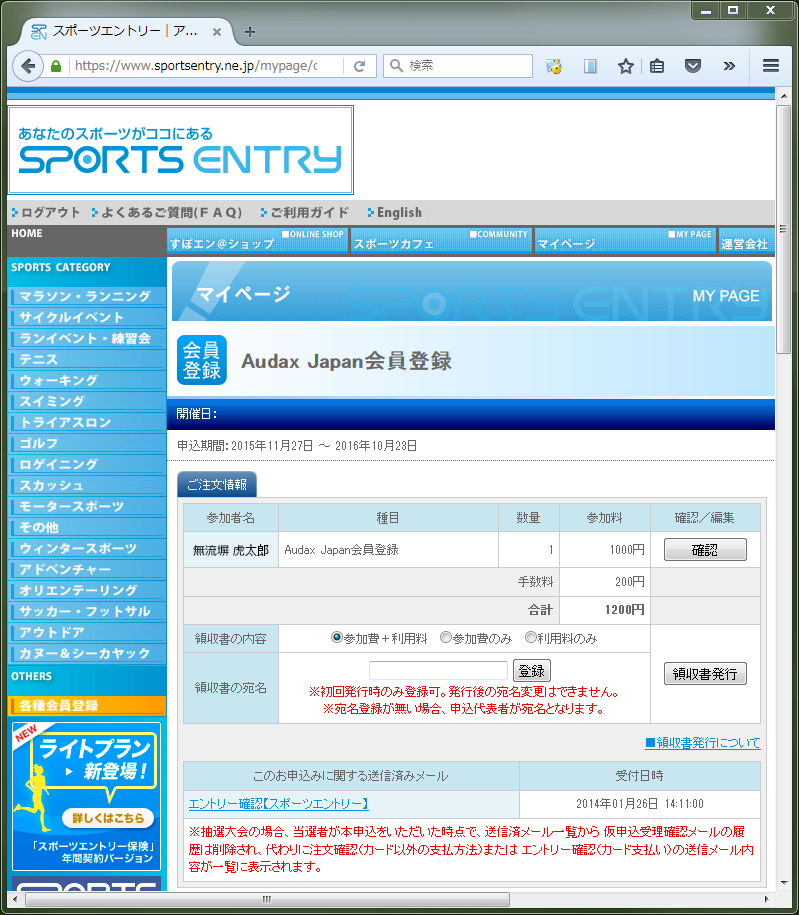Select ゴルフ category
Viewport: 799px width, 915px height.
[x=88, y=443]
